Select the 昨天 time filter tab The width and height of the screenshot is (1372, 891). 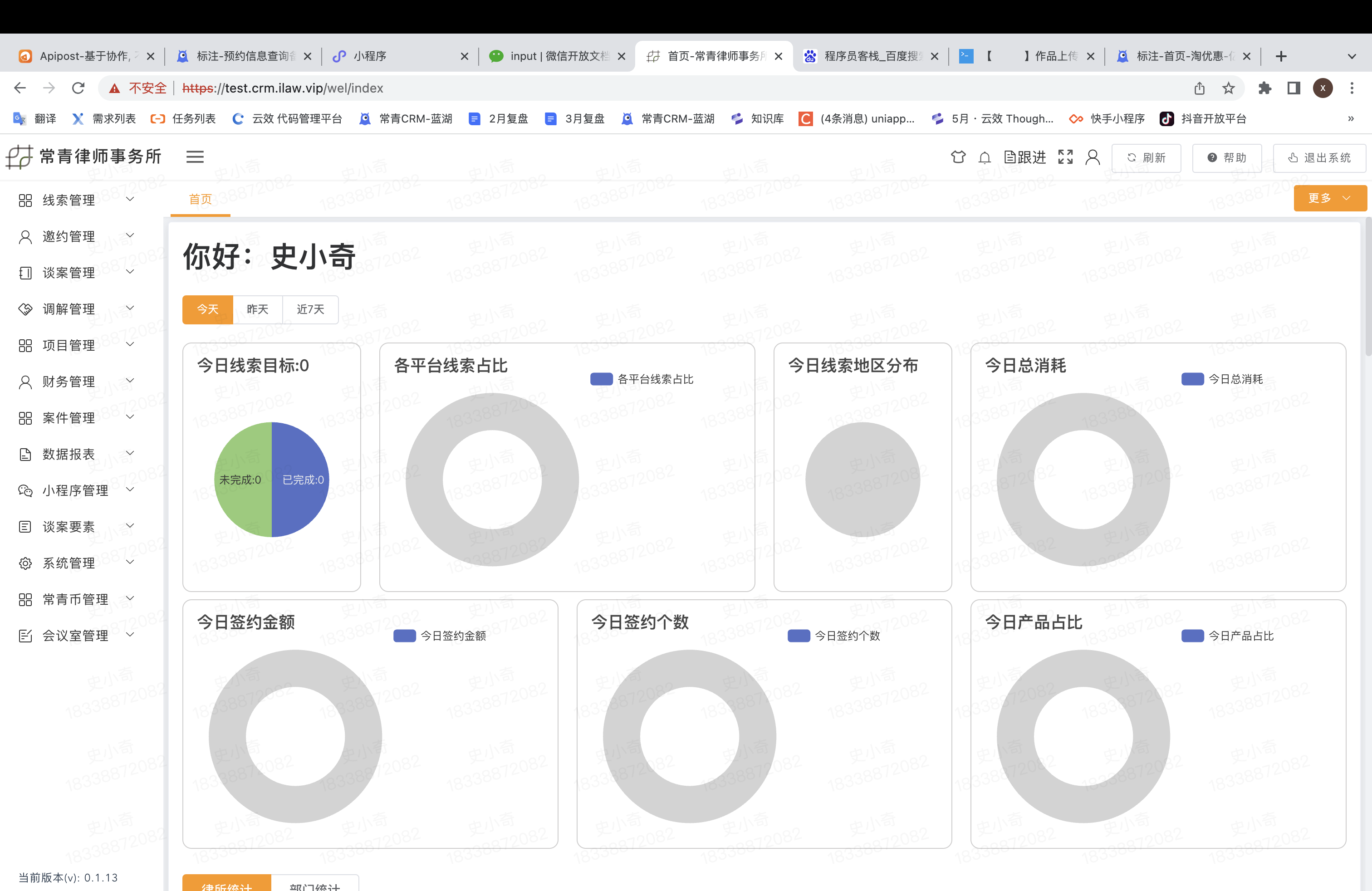[258, 309]
